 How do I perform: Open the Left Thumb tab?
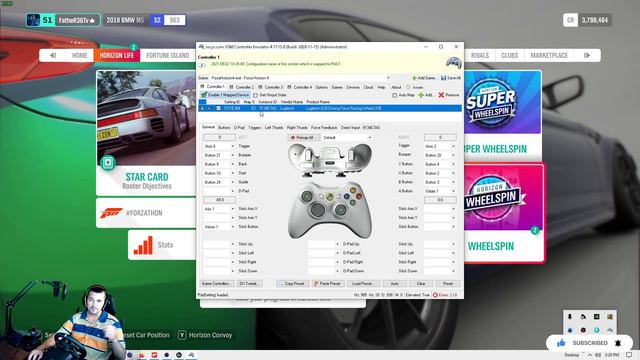pos(273,128)
